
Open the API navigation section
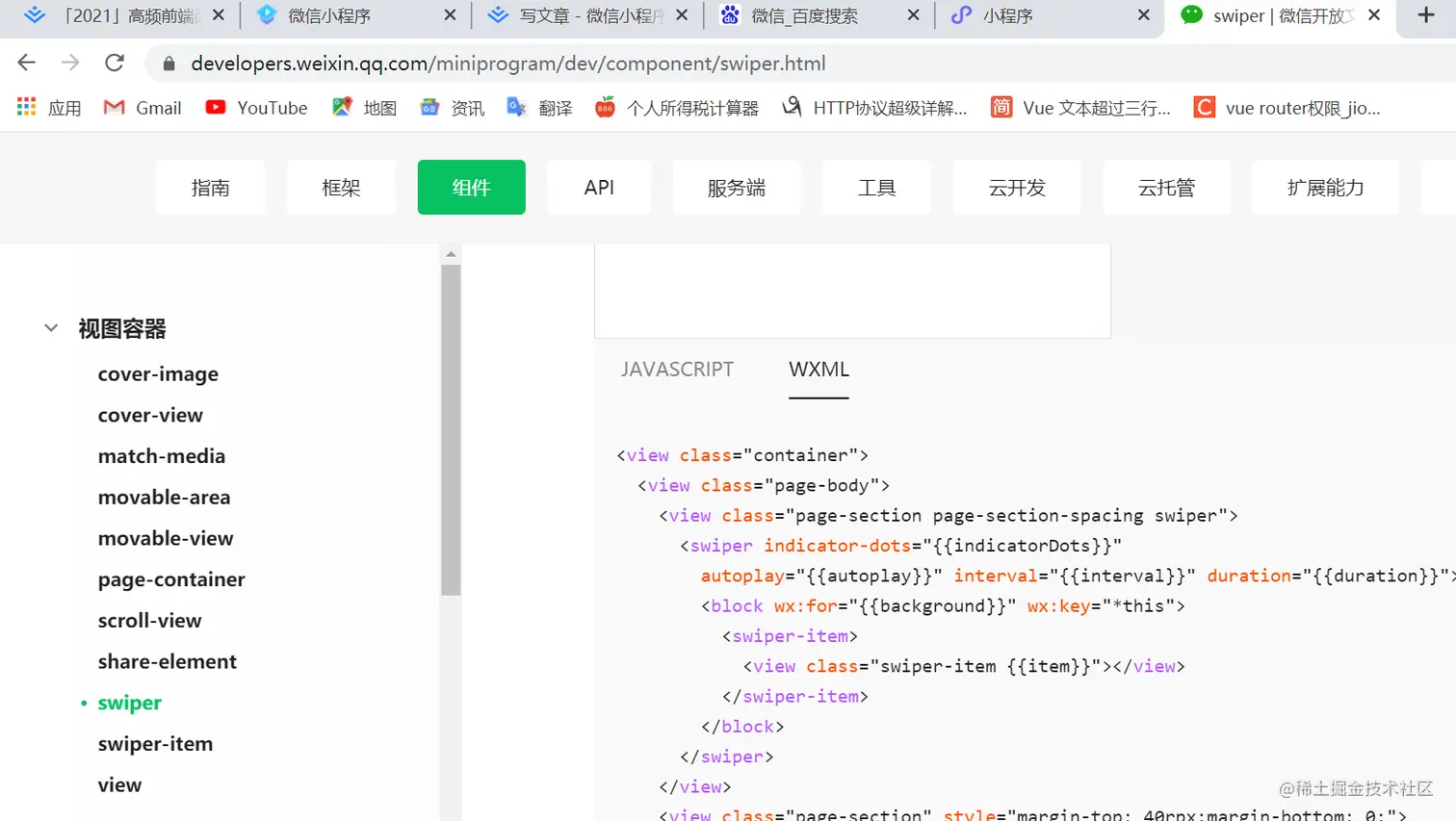(599, 187)
